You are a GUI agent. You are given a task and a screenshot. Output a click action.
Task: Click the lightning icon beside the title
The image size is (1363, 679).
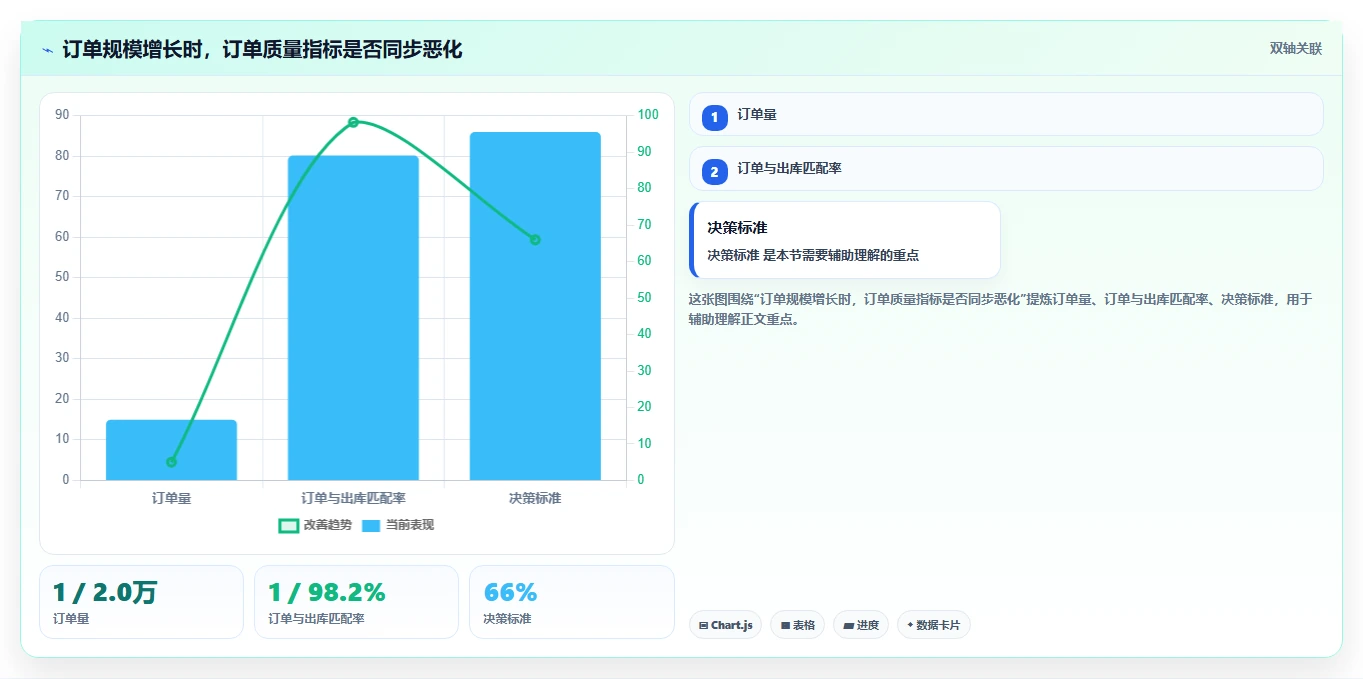[x=47, y=50]
